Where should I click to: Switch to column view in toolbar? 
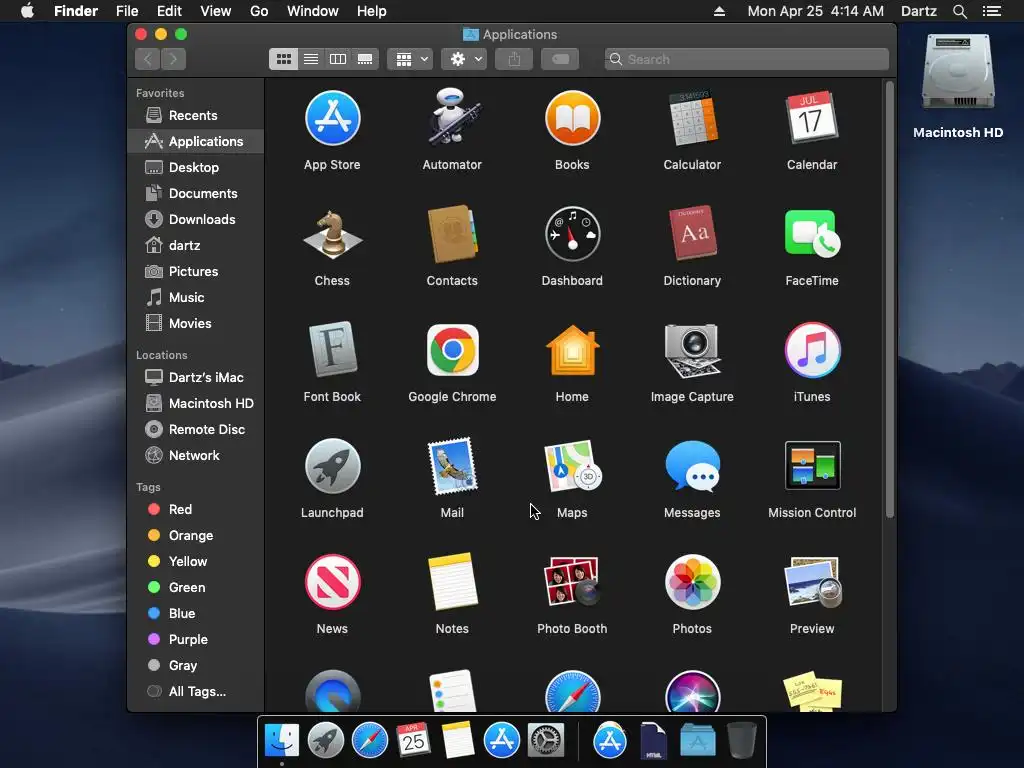[x=338, y=59]
